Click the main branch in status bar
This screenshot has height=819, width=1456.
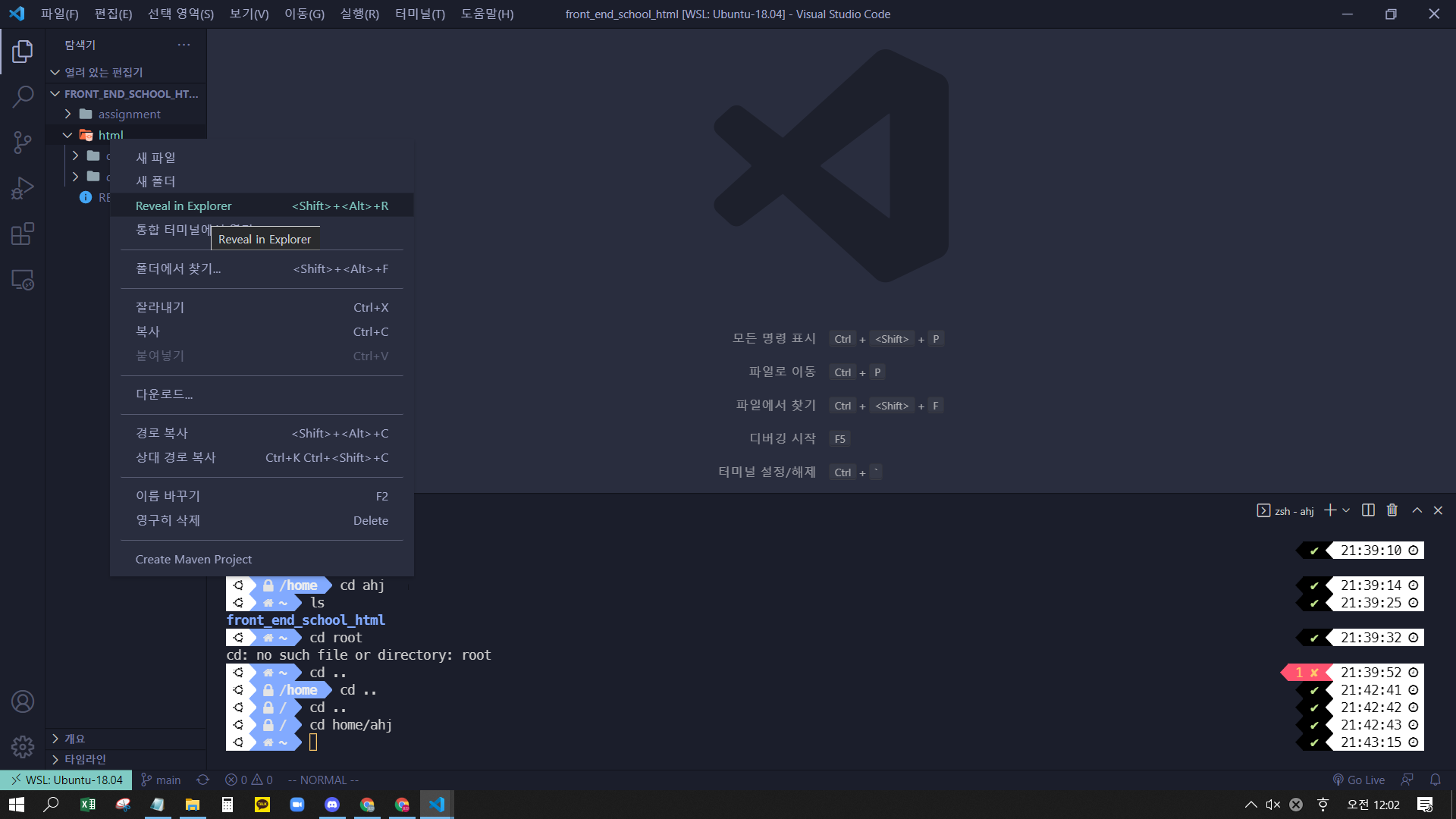162,780
